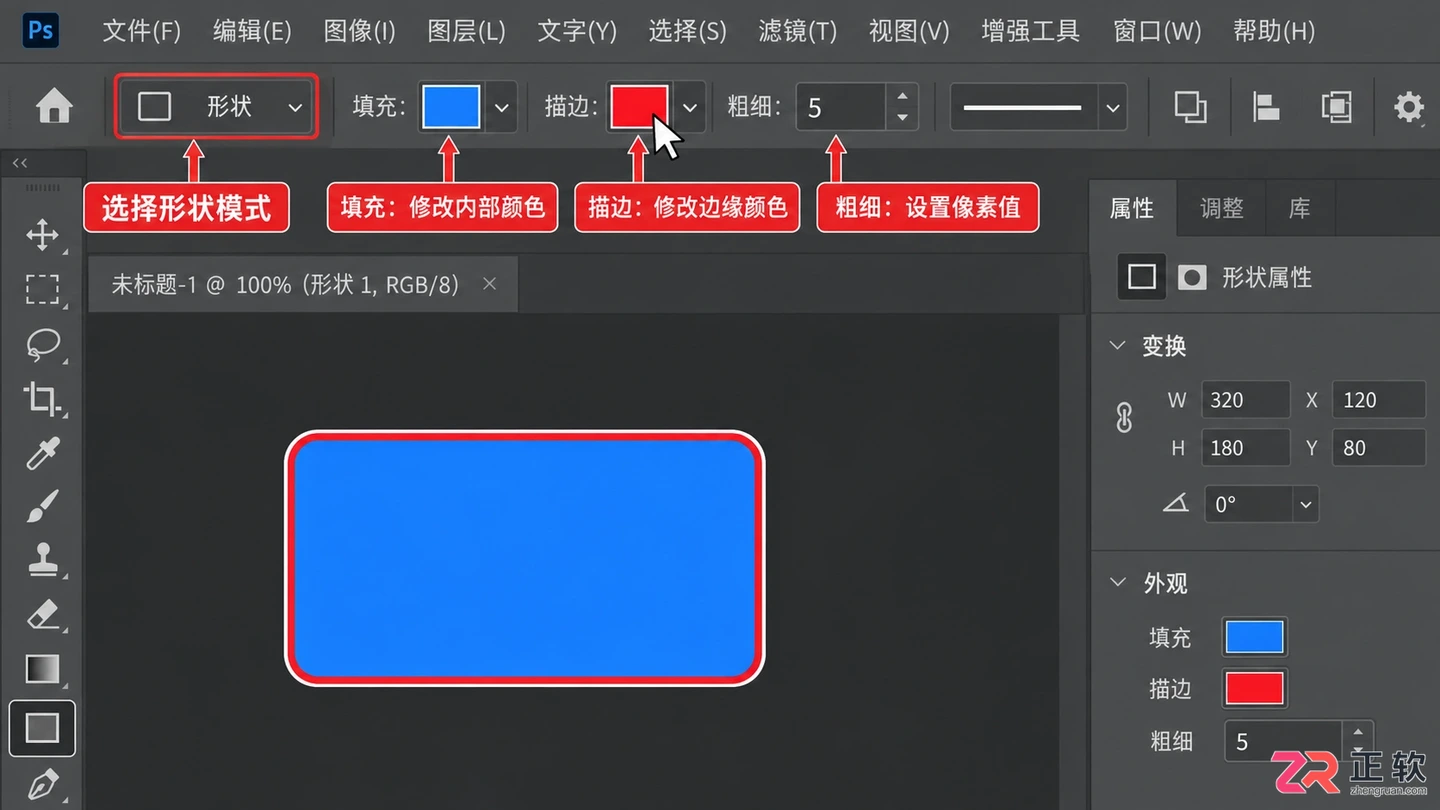This screenshot has width=1440, height=810.
Task: Switch to live shape properties view
Action: (x=1141, y=277)
